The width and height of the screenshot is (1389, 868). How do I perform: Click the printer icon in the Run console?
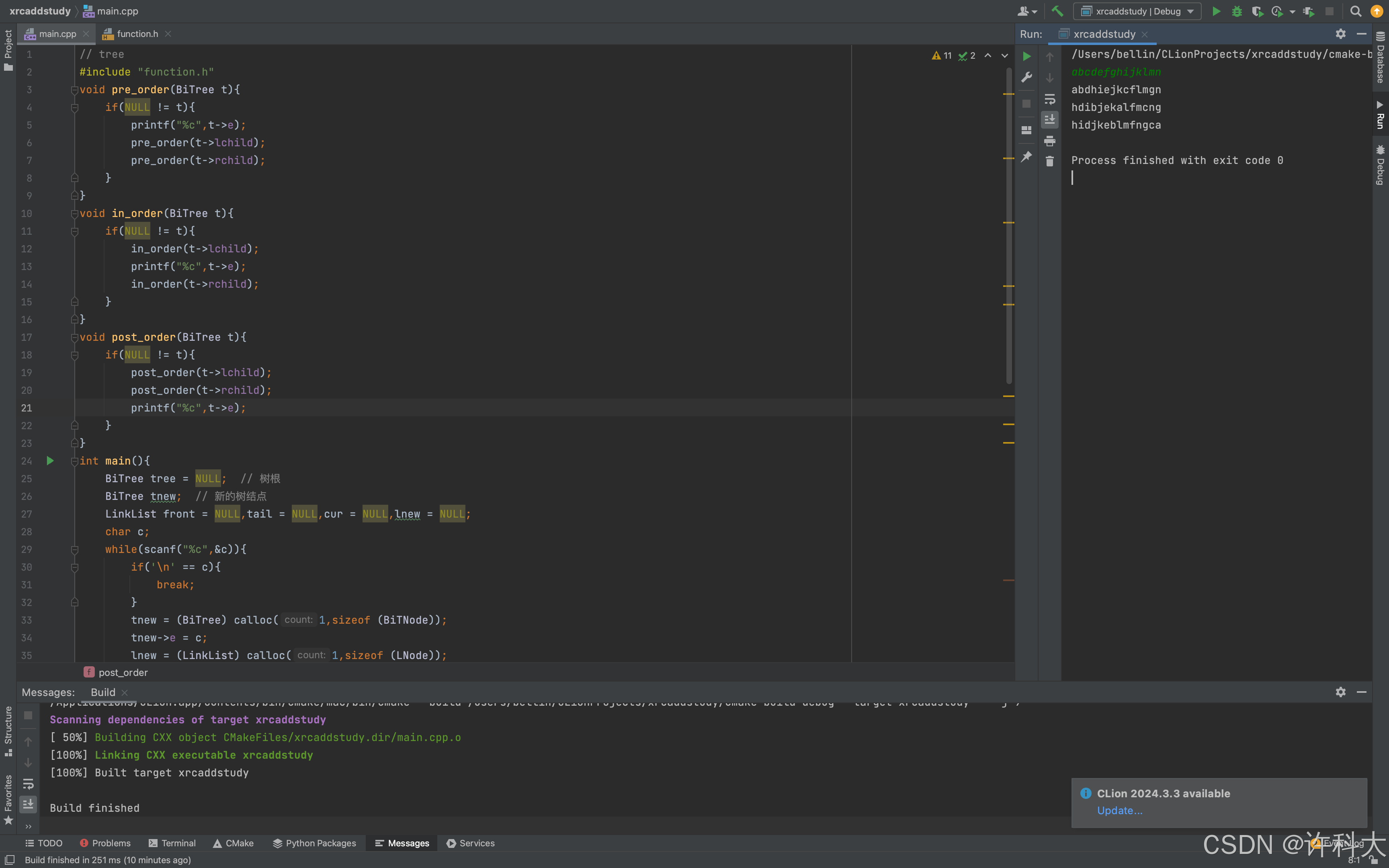(x=1049, y=141)
